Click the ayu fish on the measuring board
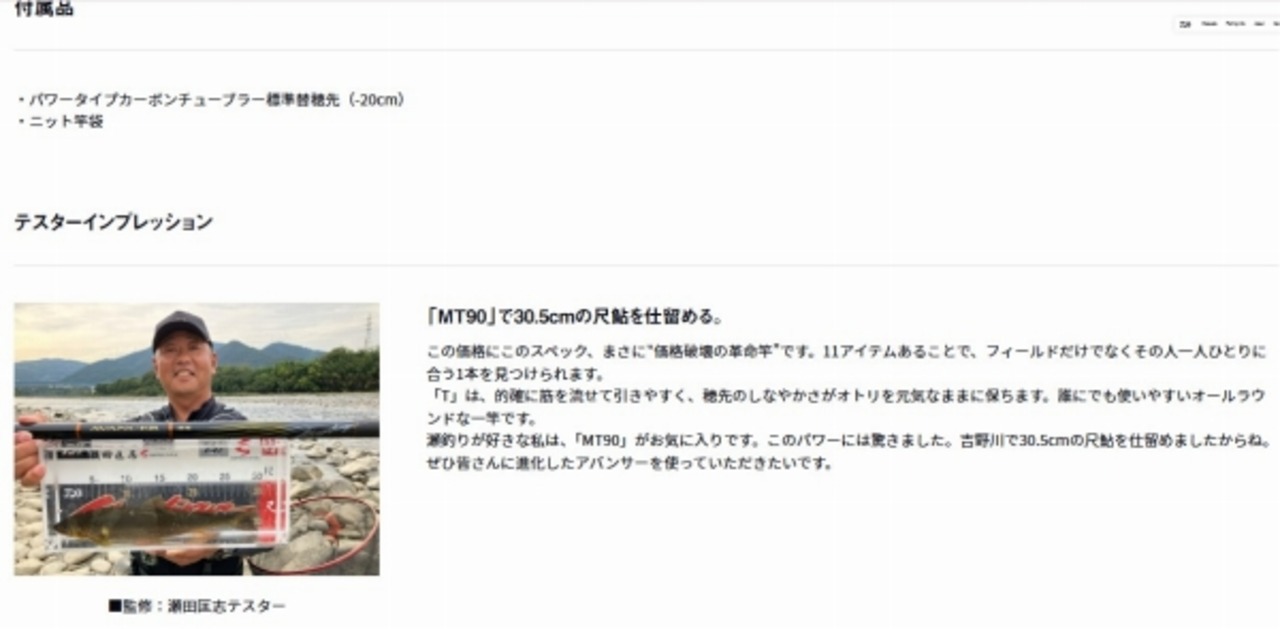The image size is (1280, 629). click(150, 519)
